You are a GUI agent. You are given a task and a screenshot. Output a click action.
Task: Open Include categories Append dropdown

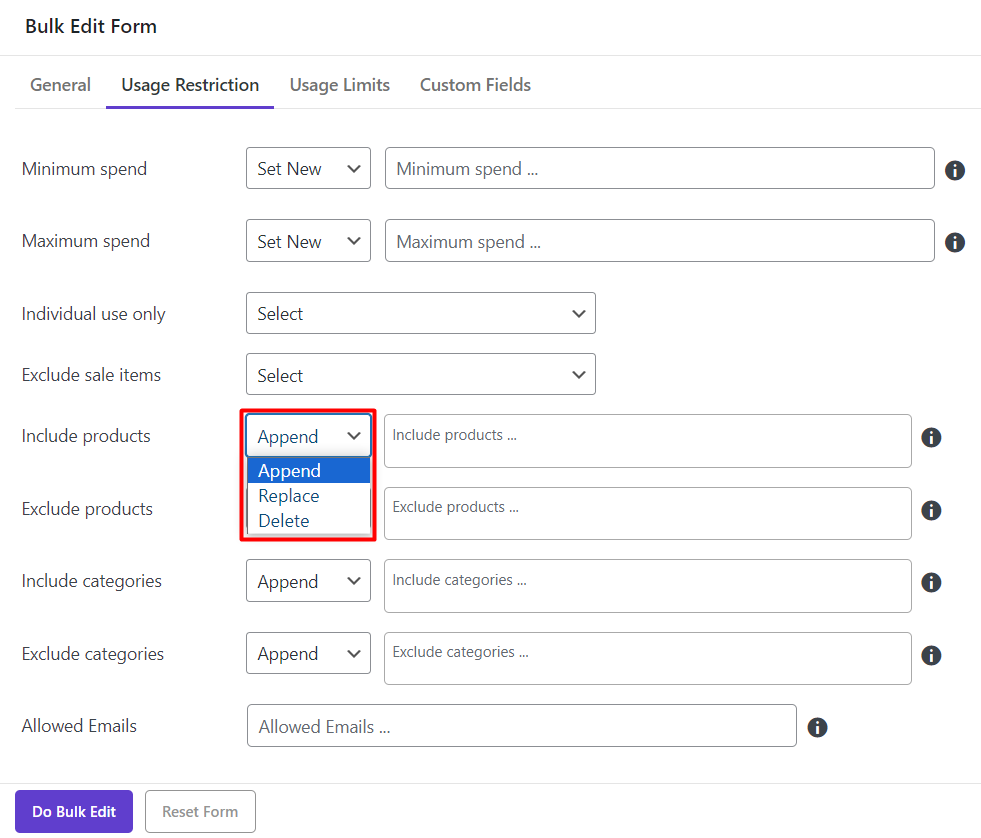[308, 581]
